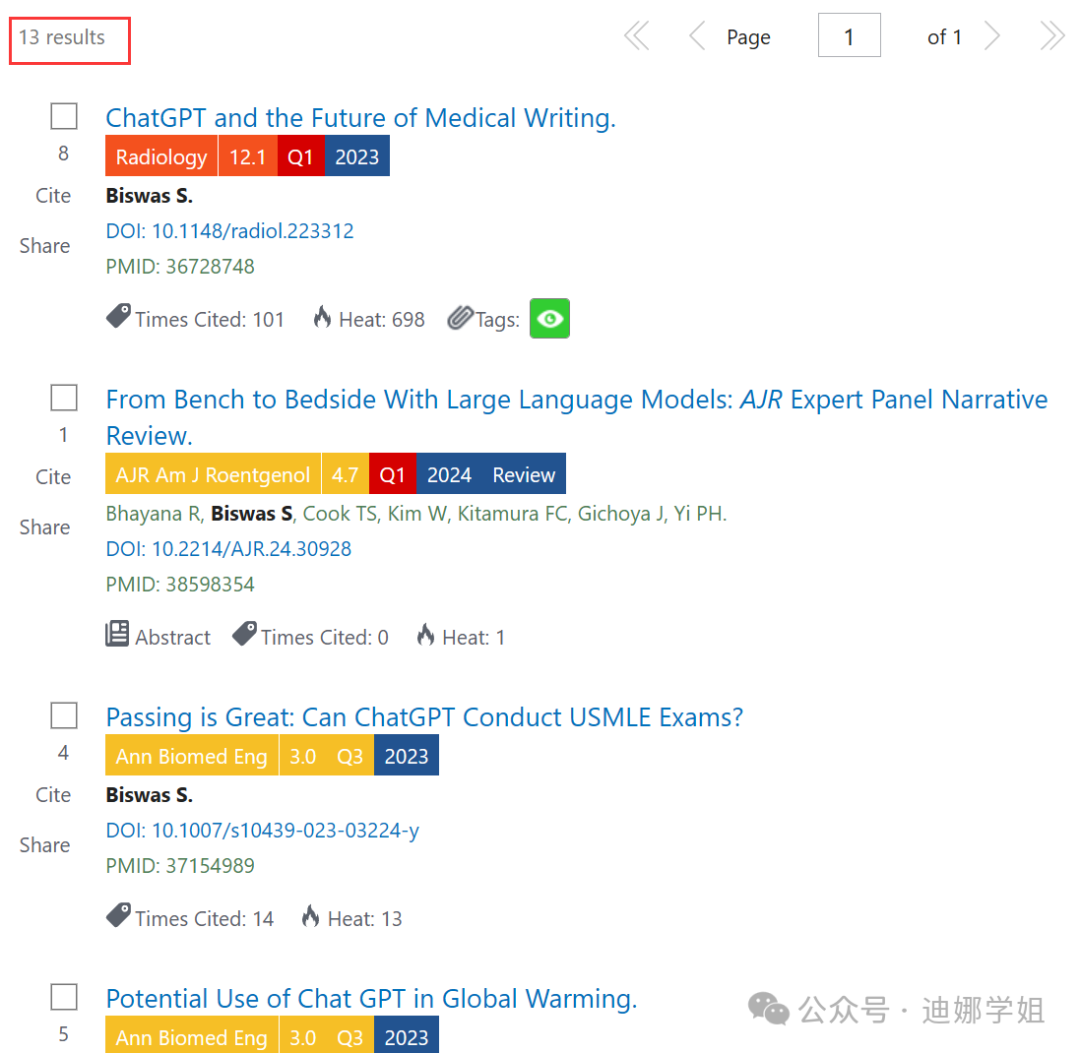The width and height of the screenshot is (1080, 1053).
Task: Open DOI 10.1148/radiol.223312 link
Action: point(229,231)
